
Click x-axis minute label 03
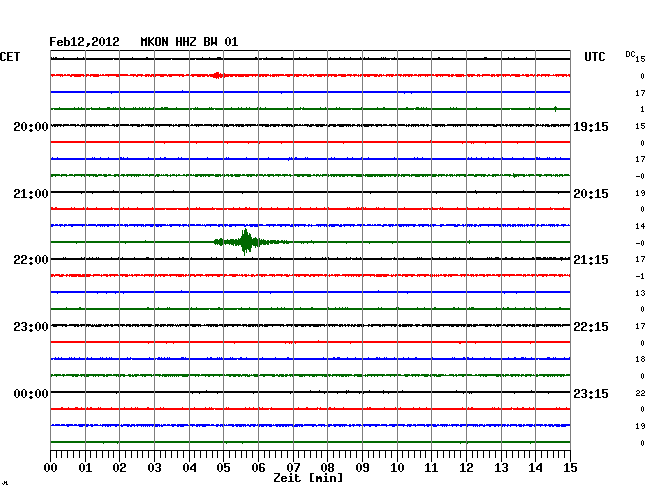[x=154, y=468]
